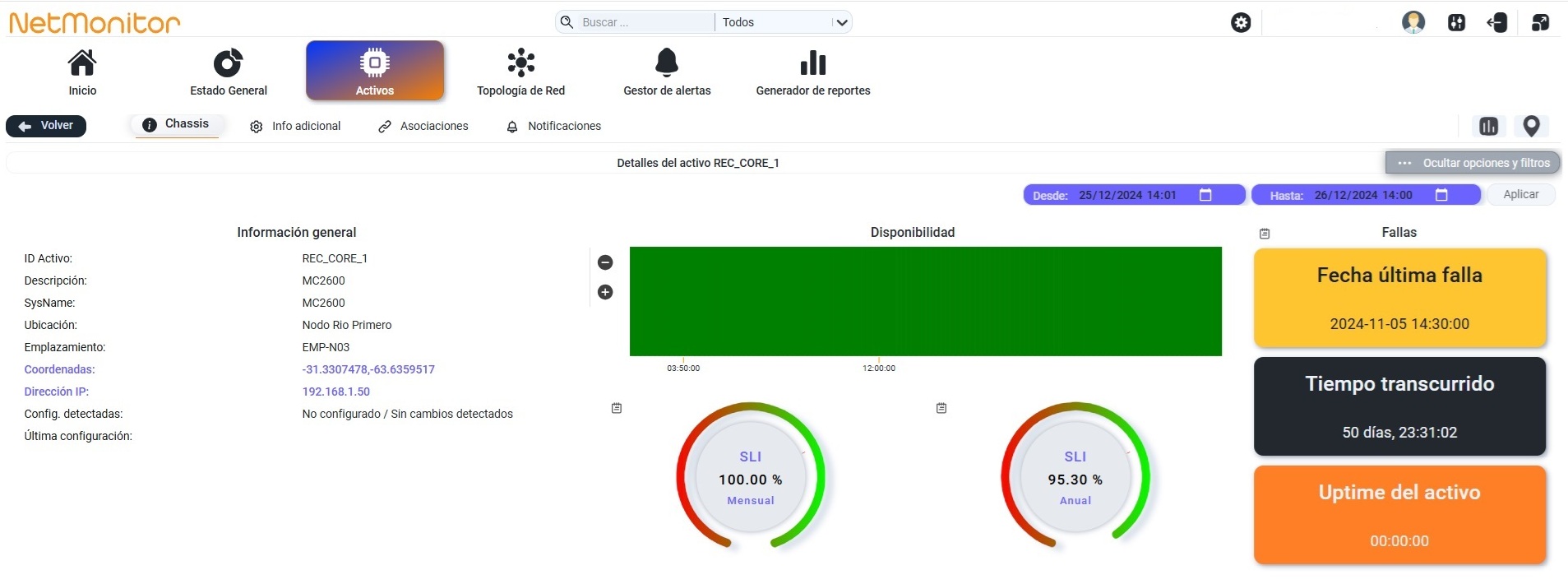
Task: Click the chart panel icon beside location pin
Action: [1489, 126]
